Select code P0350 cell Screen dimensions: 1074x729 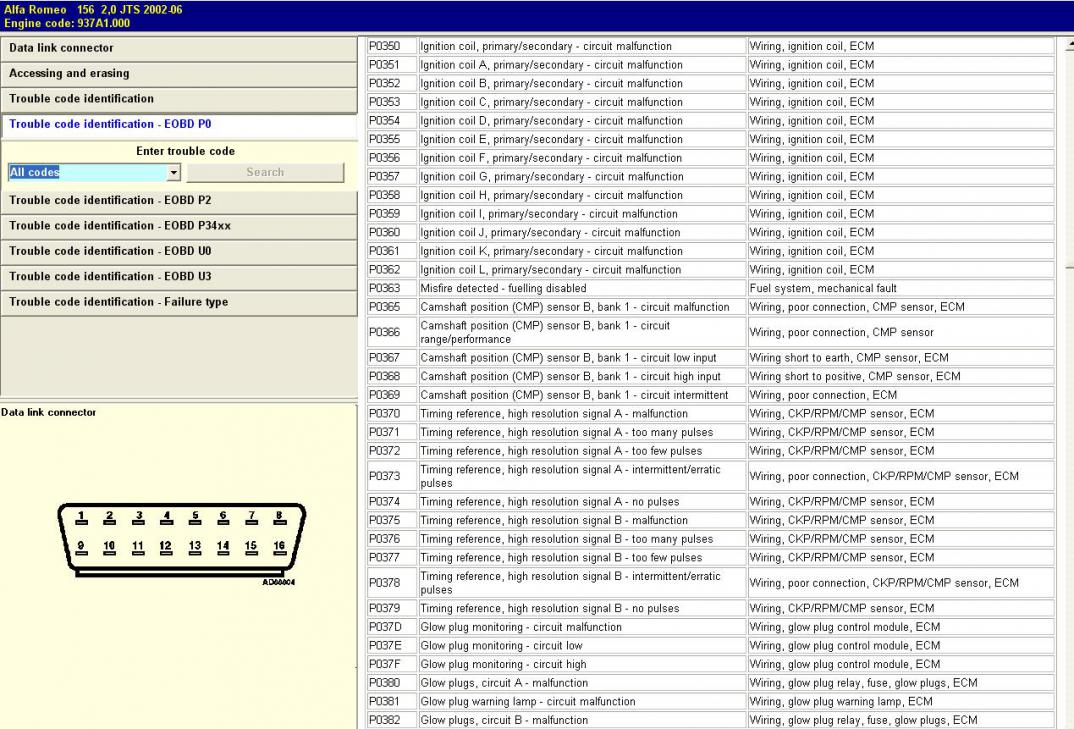392,46
